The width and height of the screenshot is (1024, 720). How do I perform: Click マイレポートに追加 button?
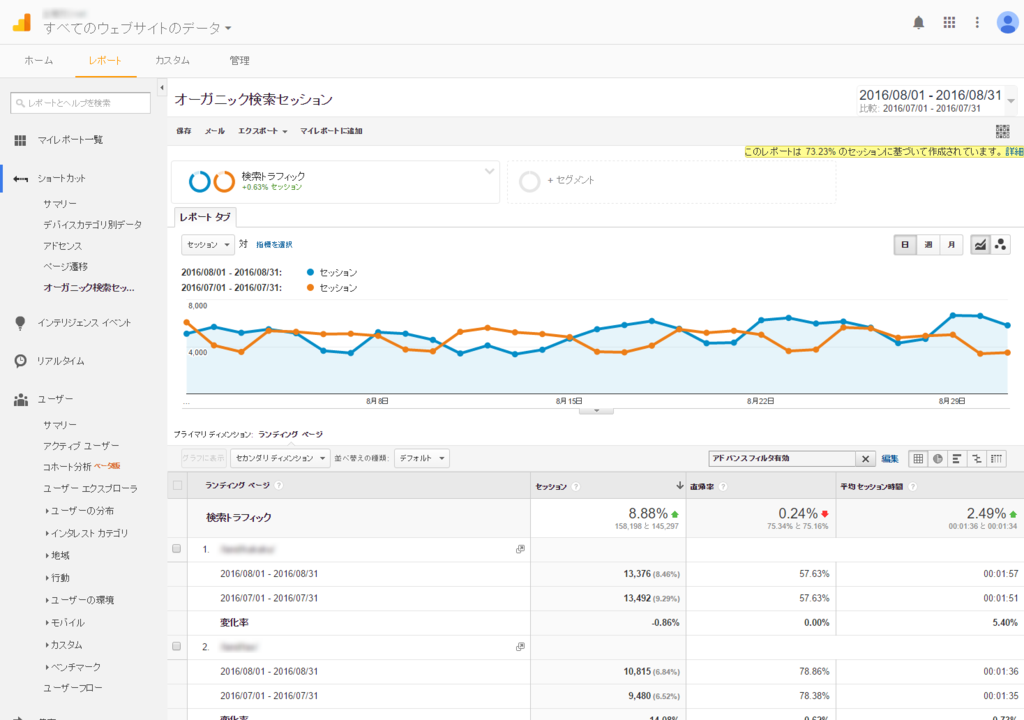pyautogui.click(x=331, y=131)
